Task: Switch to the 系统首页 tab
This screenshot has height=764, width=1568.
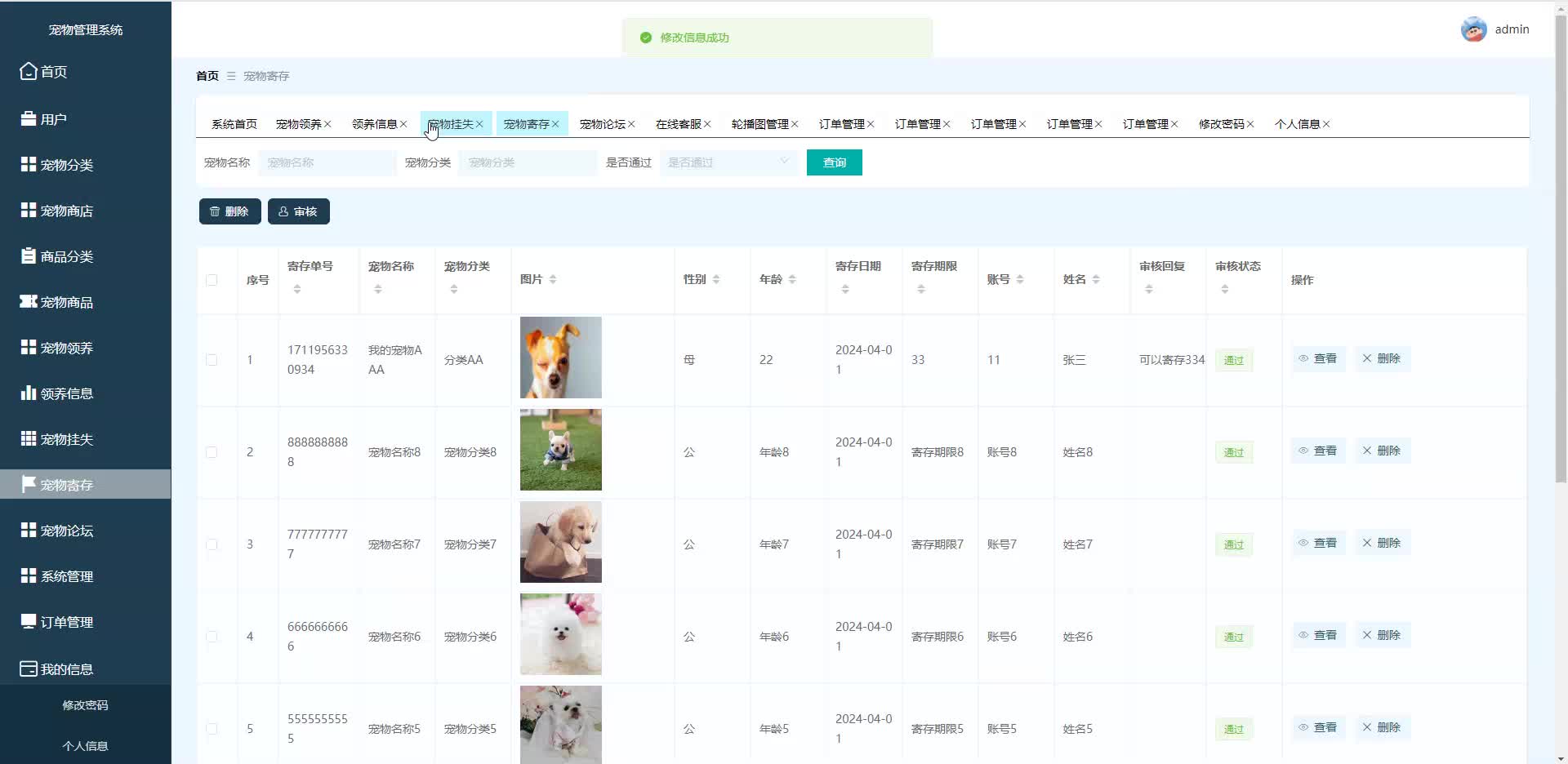Action: (234, 124)
